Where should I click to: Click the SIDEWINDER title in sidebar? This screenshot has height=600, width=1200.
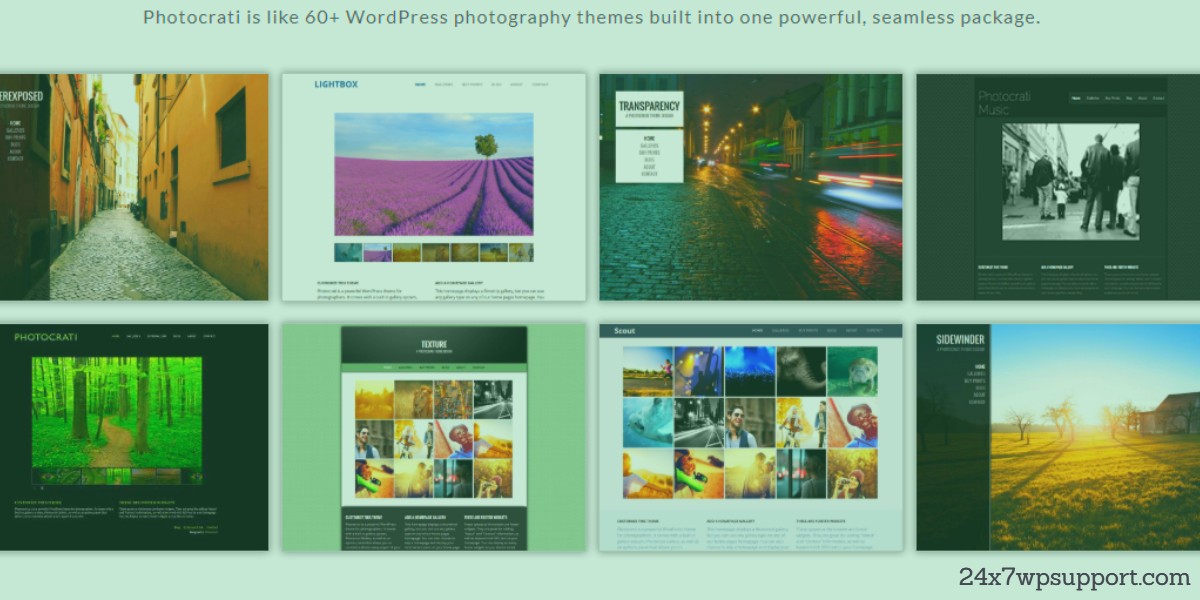click(960, 340)
